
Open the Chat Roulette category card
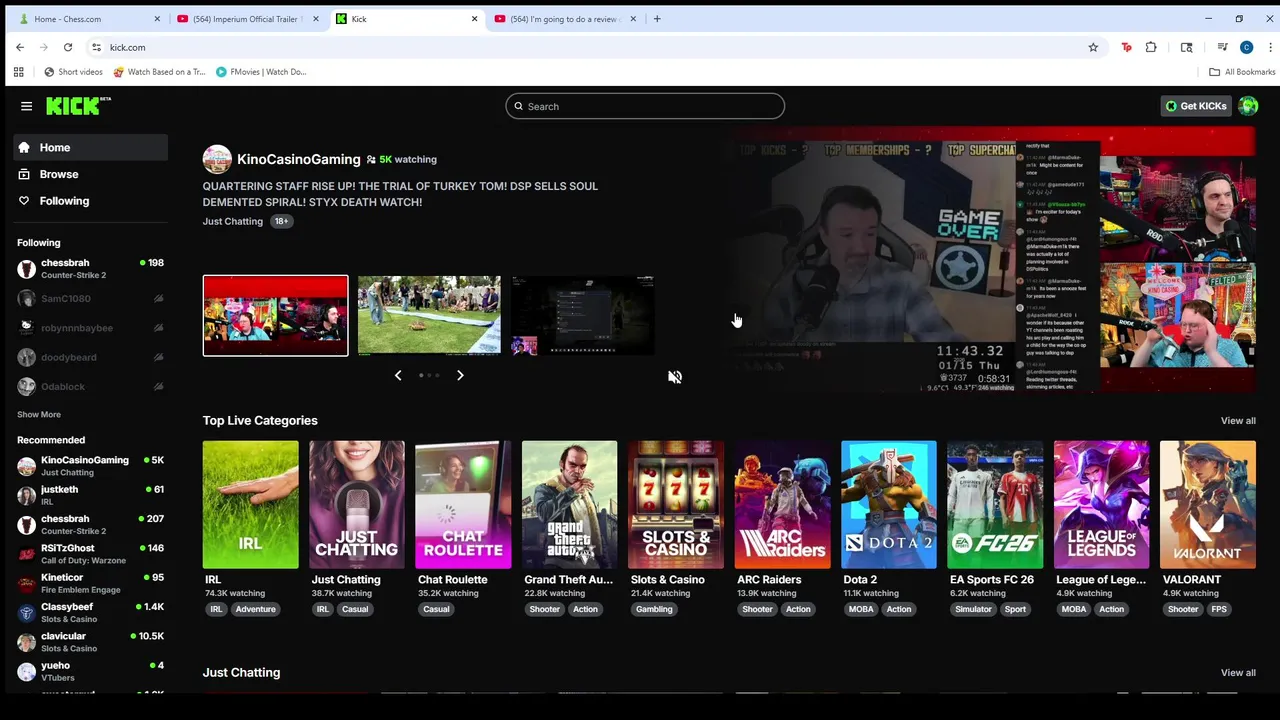point(463,505)
